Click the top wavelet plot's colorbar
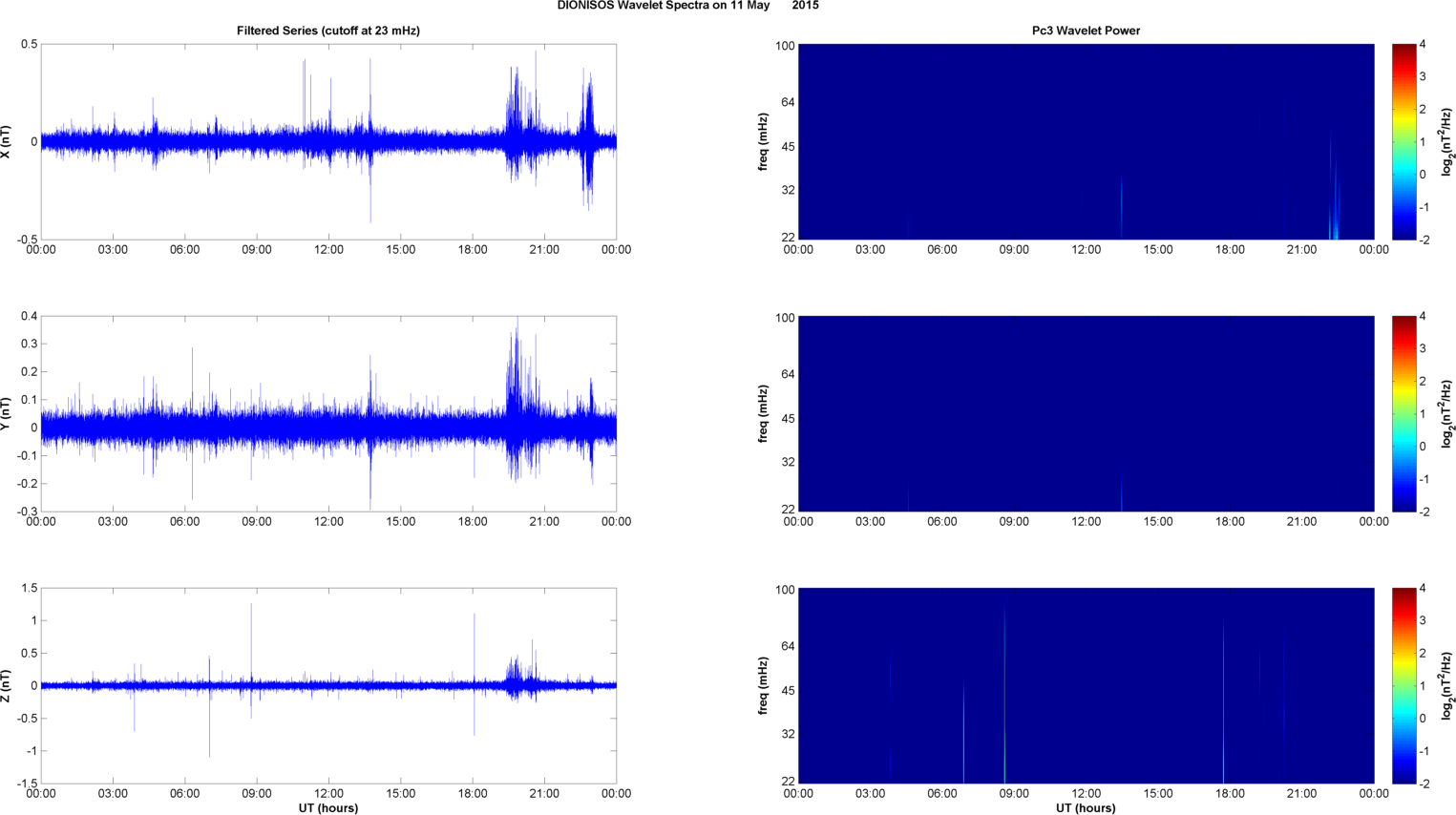Viewport: 1456px width, 815px height. point(1403,141)
